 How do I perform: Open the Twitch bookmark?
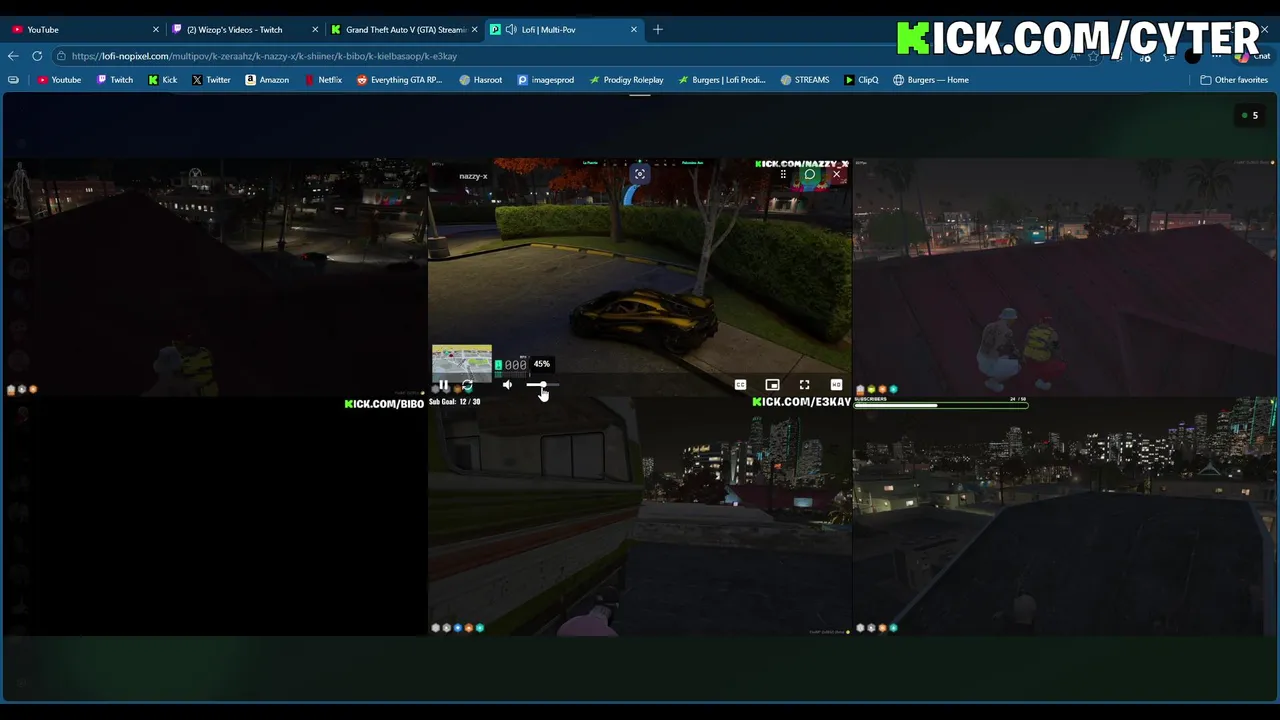tap(115, 80)
